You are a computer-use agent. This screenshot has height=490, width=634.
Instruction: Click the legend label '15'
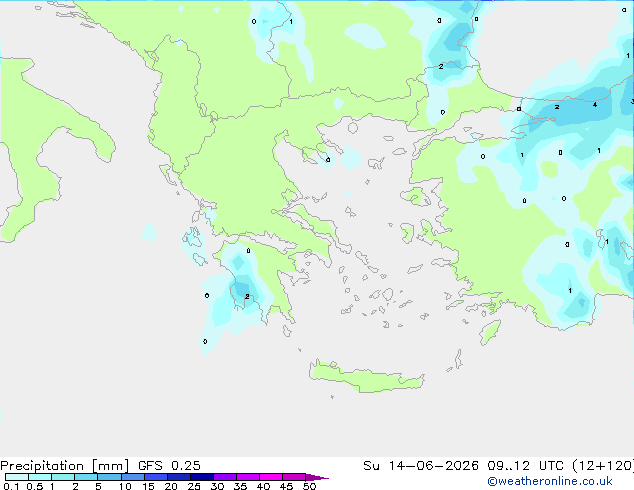click(x=148, y=486)
